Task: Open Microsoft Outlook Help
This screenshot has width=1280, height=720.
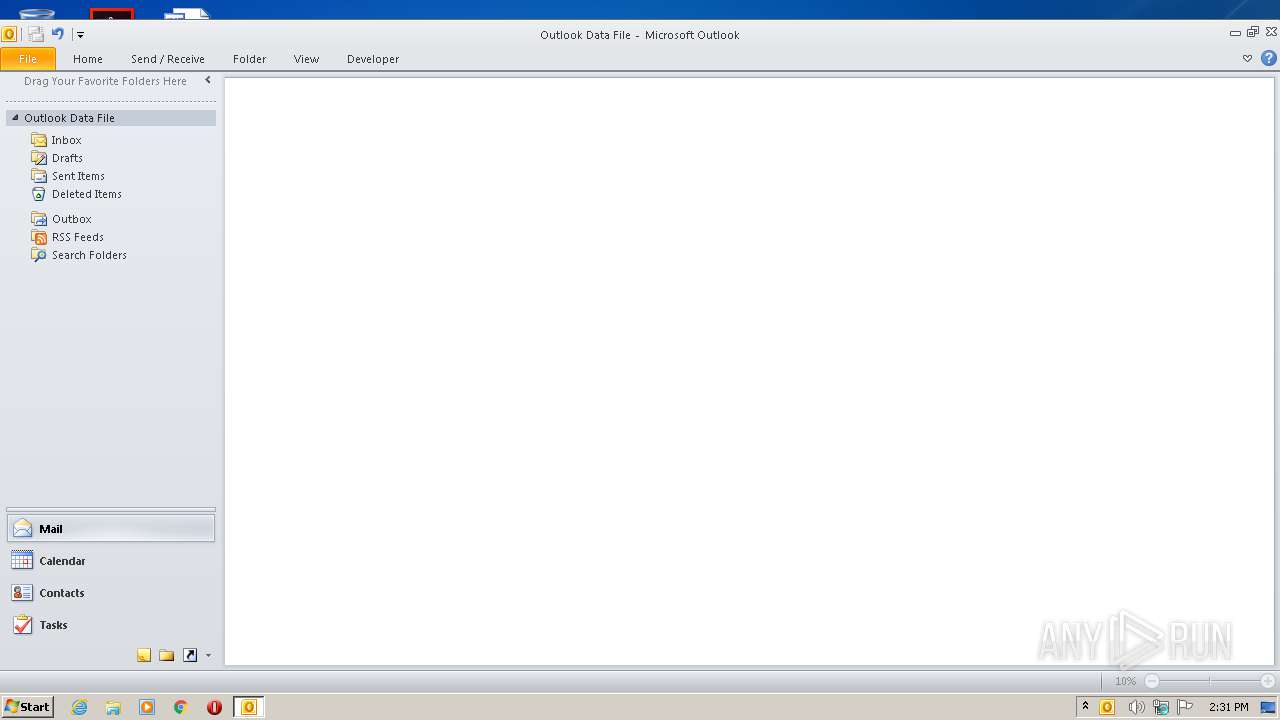Action: click(x=1269, y=59)
